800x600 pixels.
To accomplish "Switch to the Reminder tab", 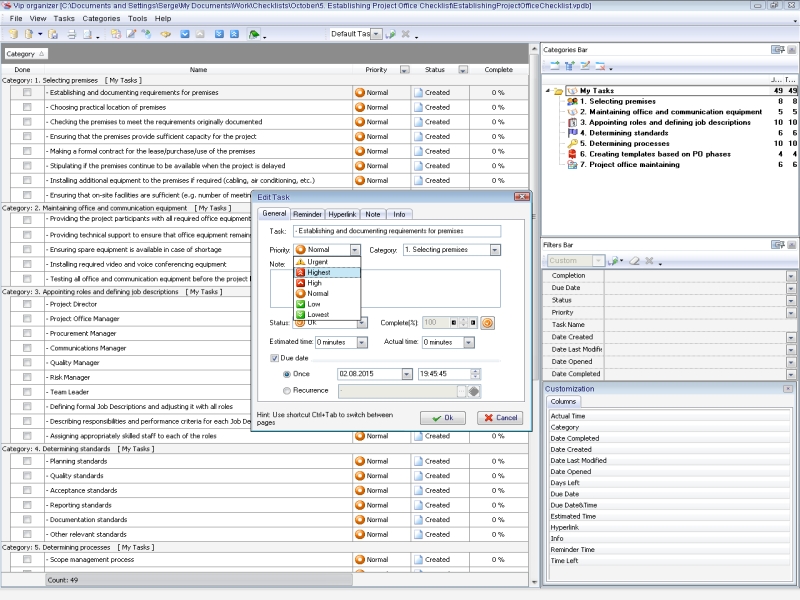I will (307, 214).
